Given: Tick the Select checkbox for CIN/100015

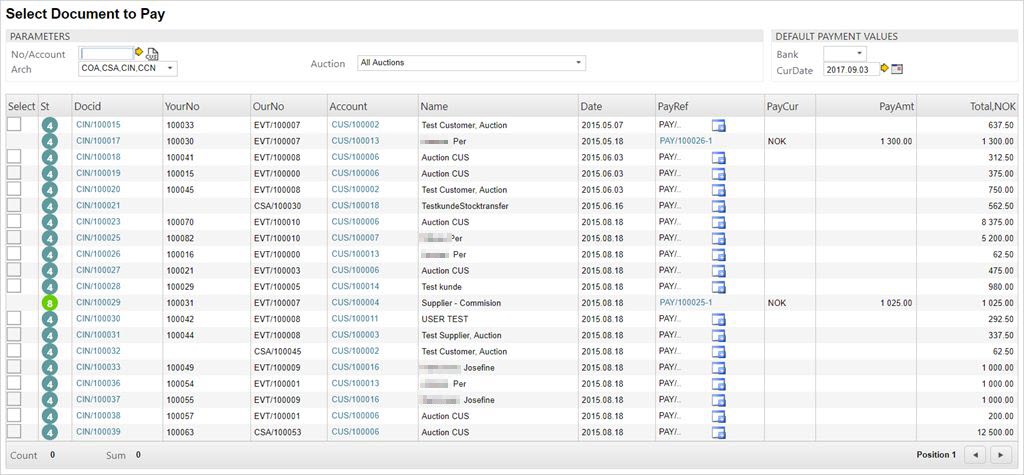Looking at the screenshot, I should 14,124.
